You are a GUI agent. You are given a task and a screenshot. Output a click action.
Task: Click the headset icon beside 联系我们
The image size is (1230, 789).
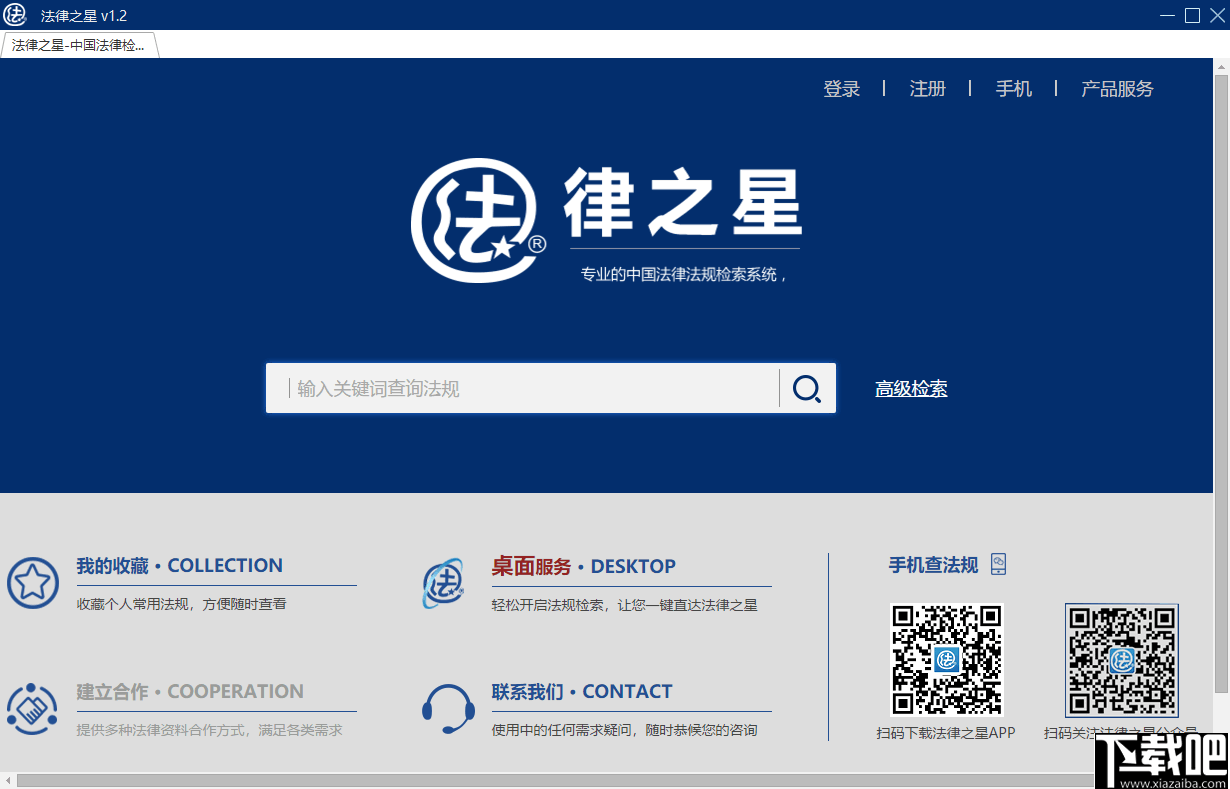coord(448,710)
